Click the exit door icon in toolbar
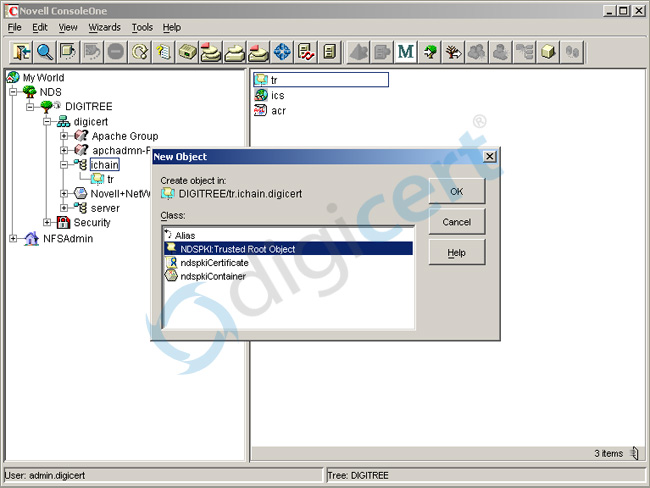This screenshot has height=488, width=650. (21, 51)
